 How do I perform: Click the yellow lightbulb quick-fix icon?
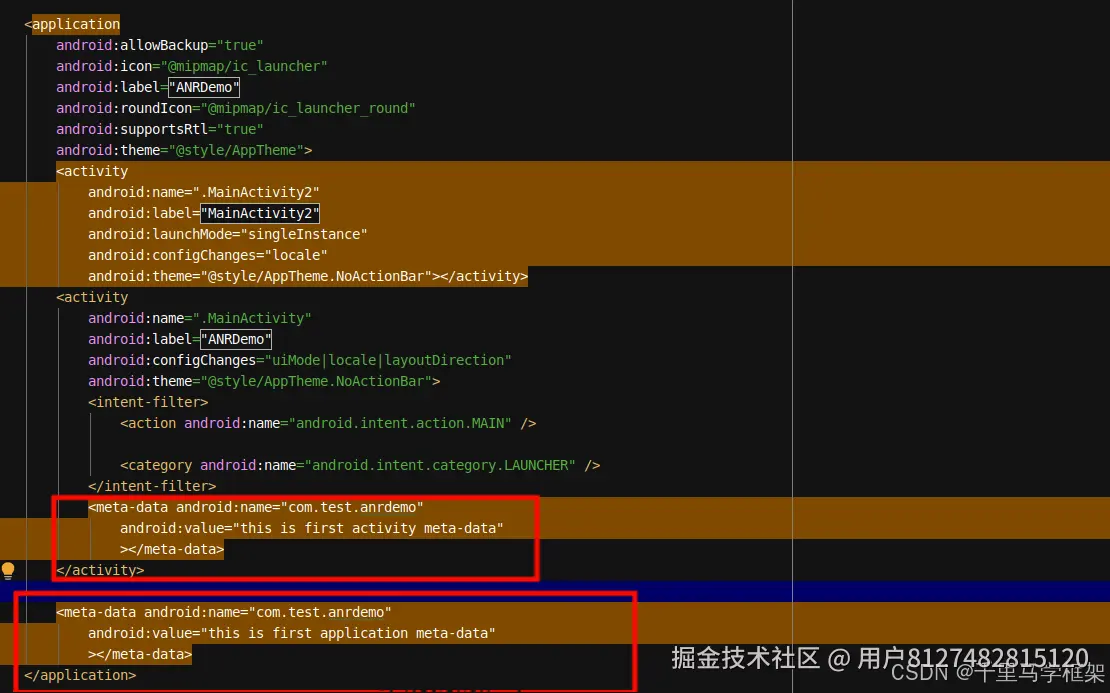pyautogui.click(x=8, y=571)
